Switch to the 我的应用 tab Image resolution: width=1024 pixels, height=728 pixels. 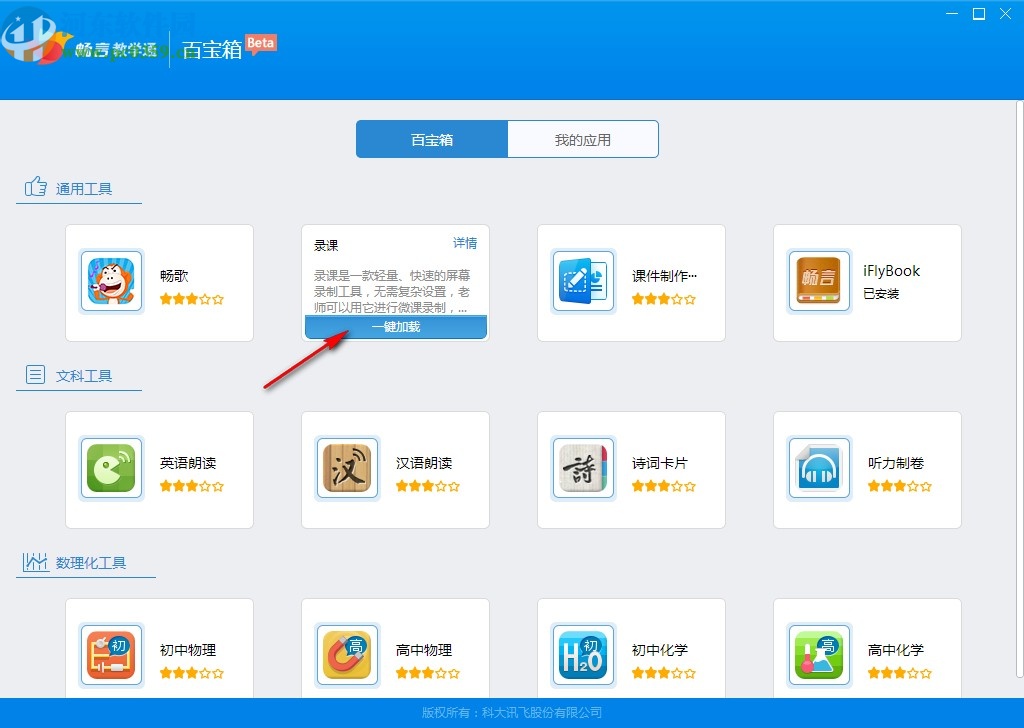pyautogui.click(x=582, y=139)
